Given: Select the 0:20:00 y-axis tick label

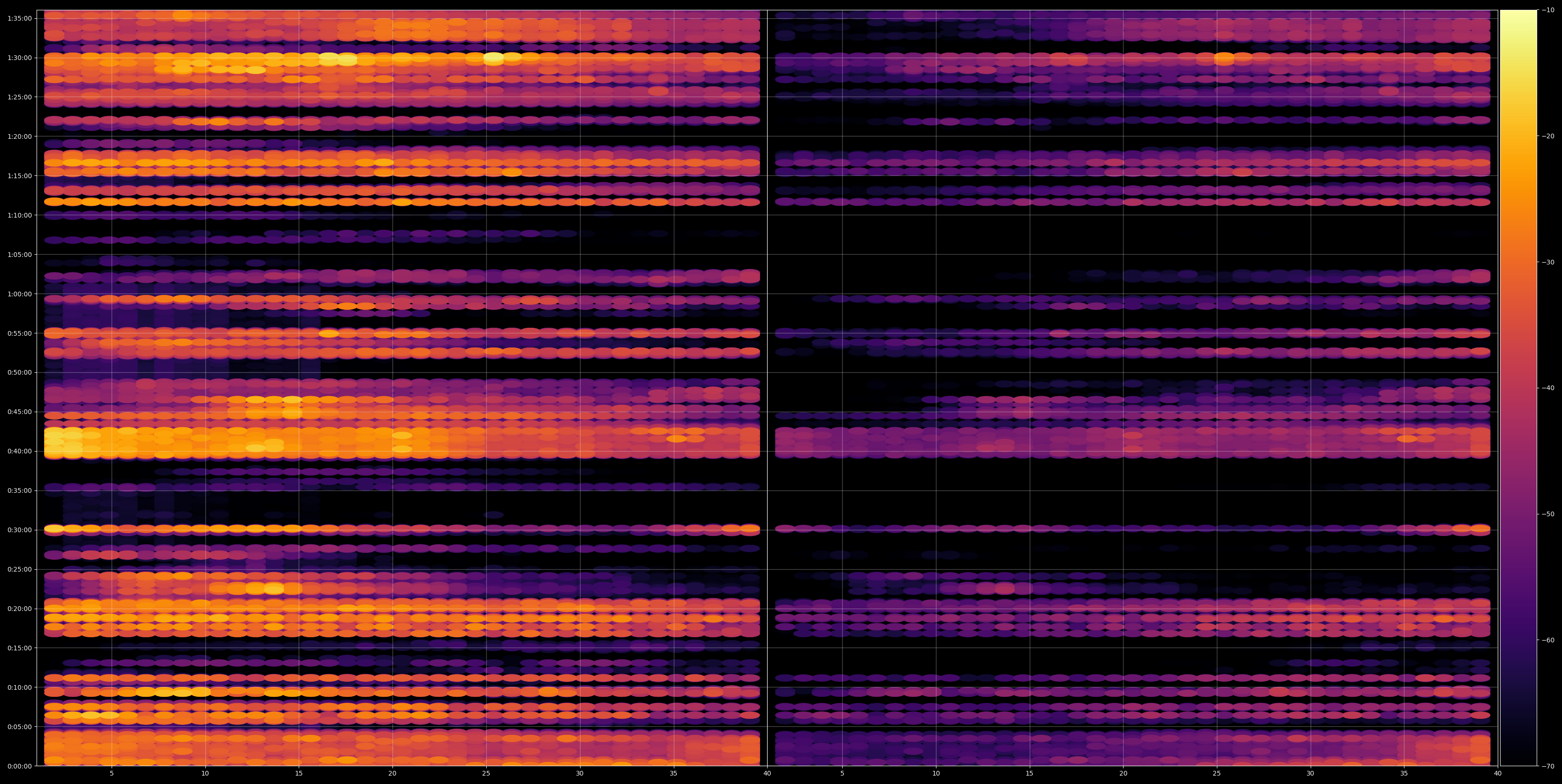Looking at the screenshot, I should 19,608.
